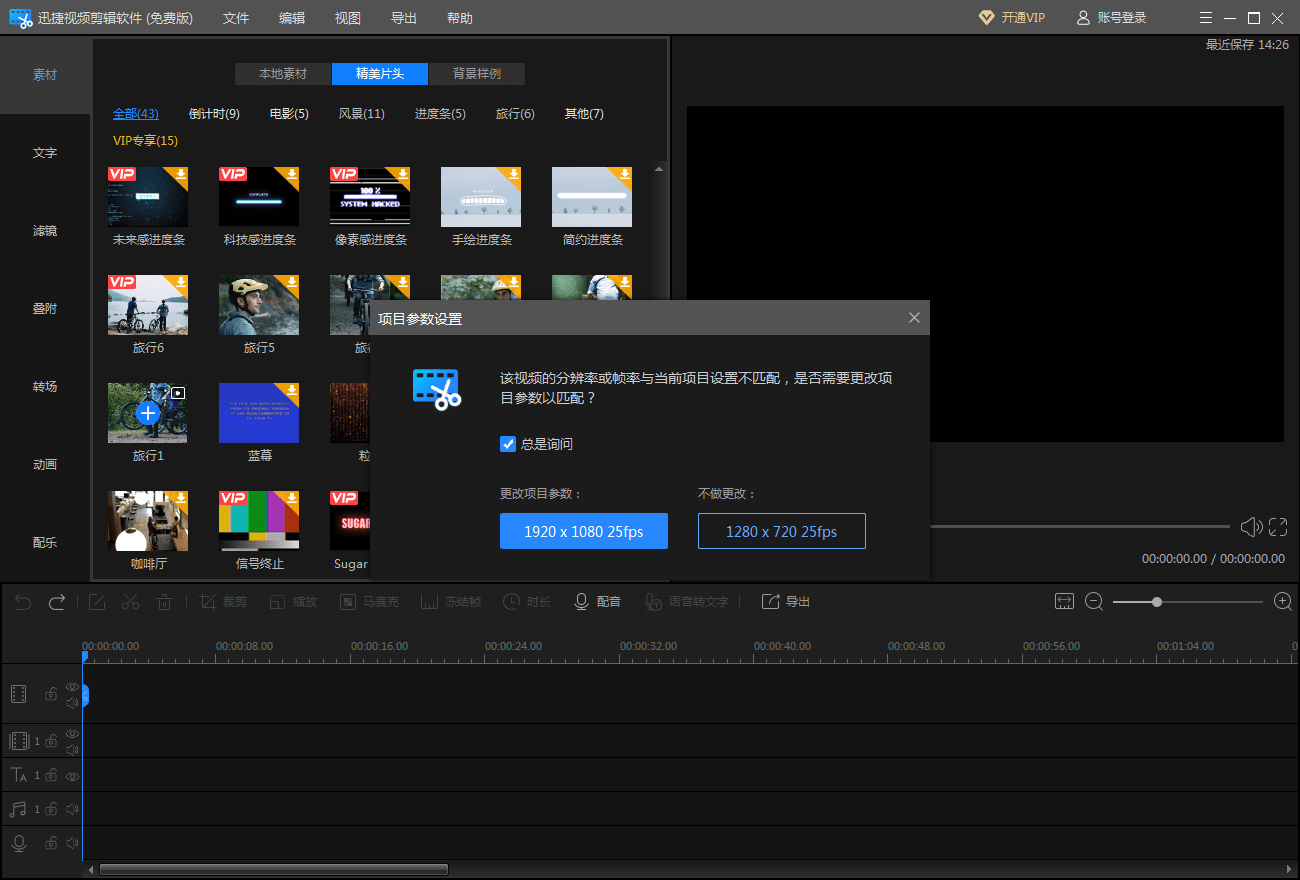Image resolution: width=1300 pixels, height=880 pixels.
Task: Uncheck the 总是询问 checkbox
Action: coord(508,444)
